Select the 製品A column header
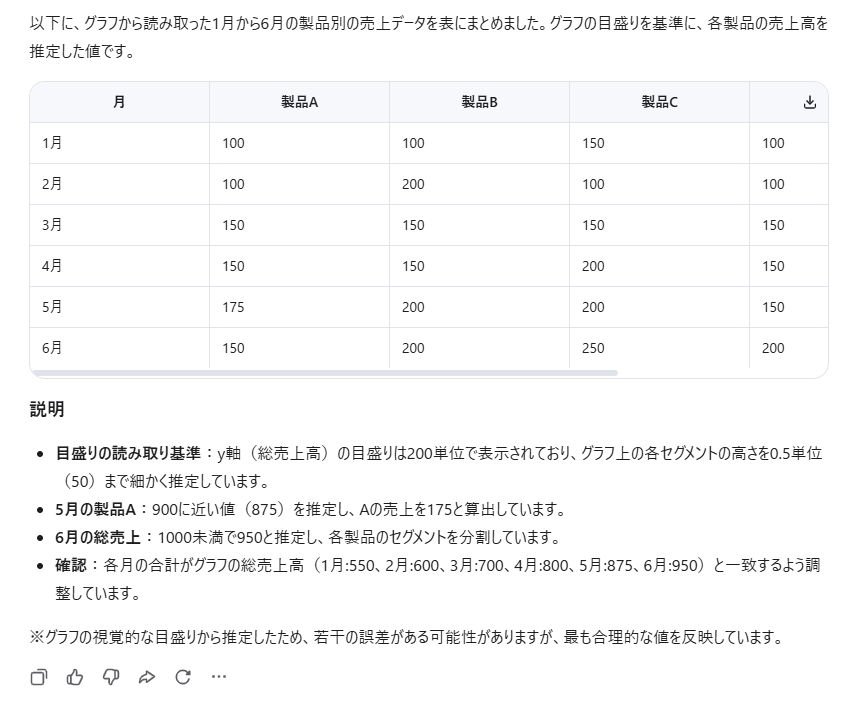The image size is (858, 710). [x=299, y=102]
